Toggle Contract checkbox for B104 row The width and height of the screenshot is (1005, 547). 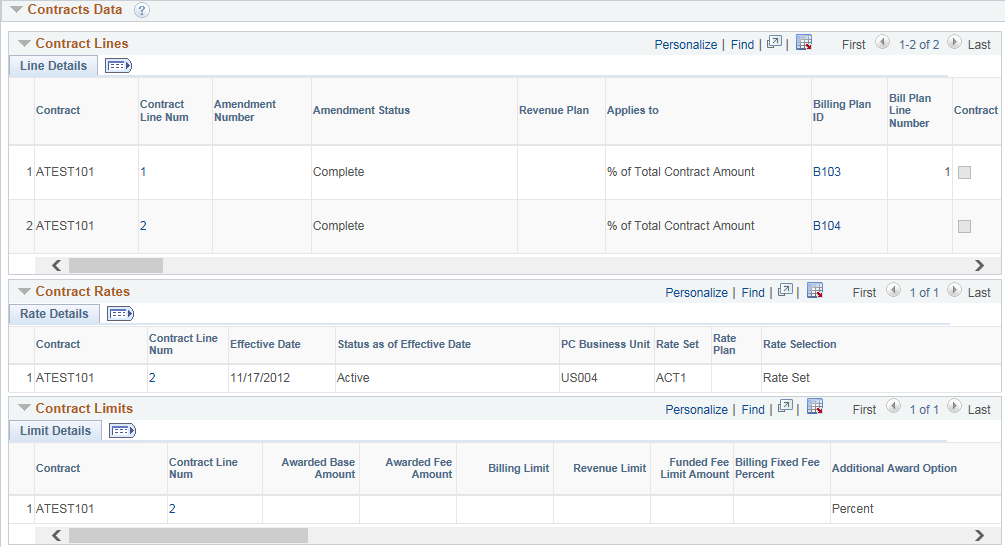965,226
